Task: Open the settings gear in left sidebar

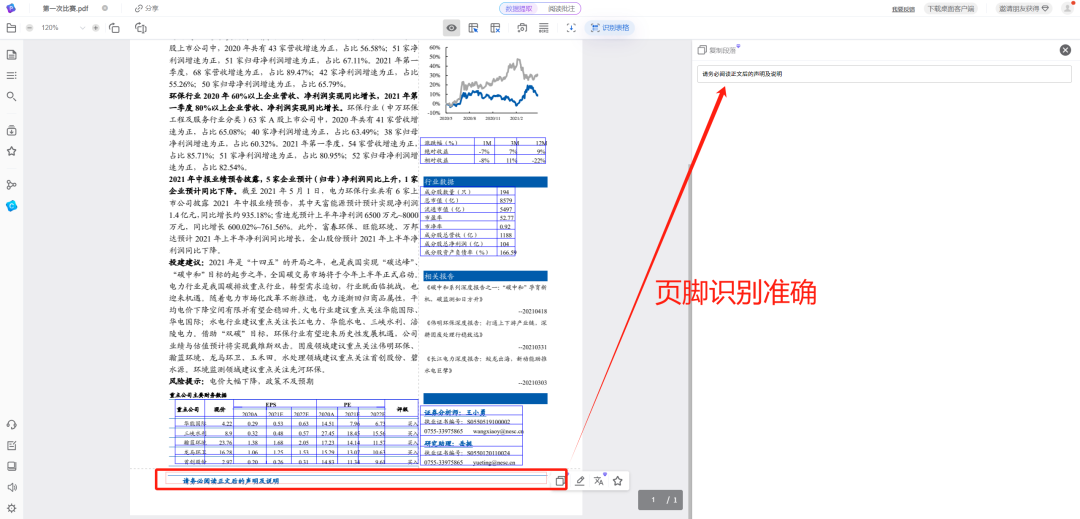Action: pyautogui.click(x=11, y=509)
